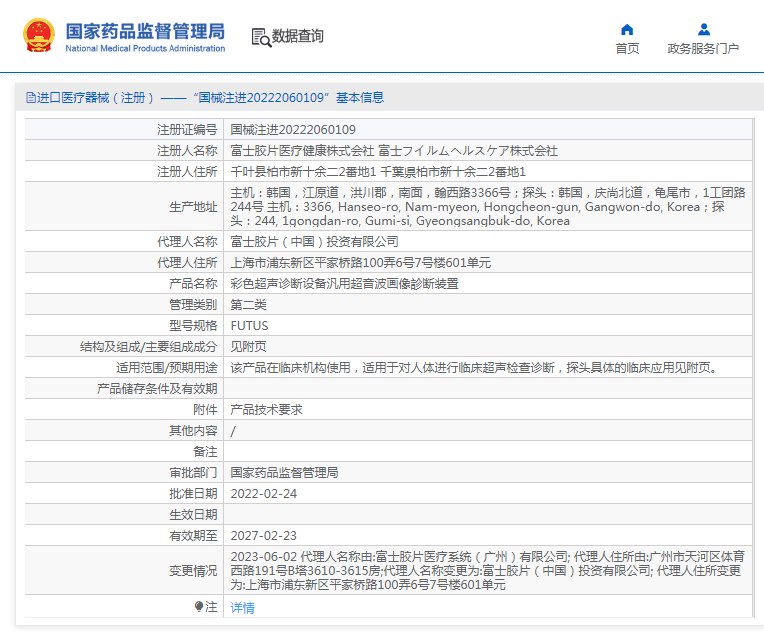Click the 适用范围/预期用途 label
764x632 pixels.
coord(167,367)
